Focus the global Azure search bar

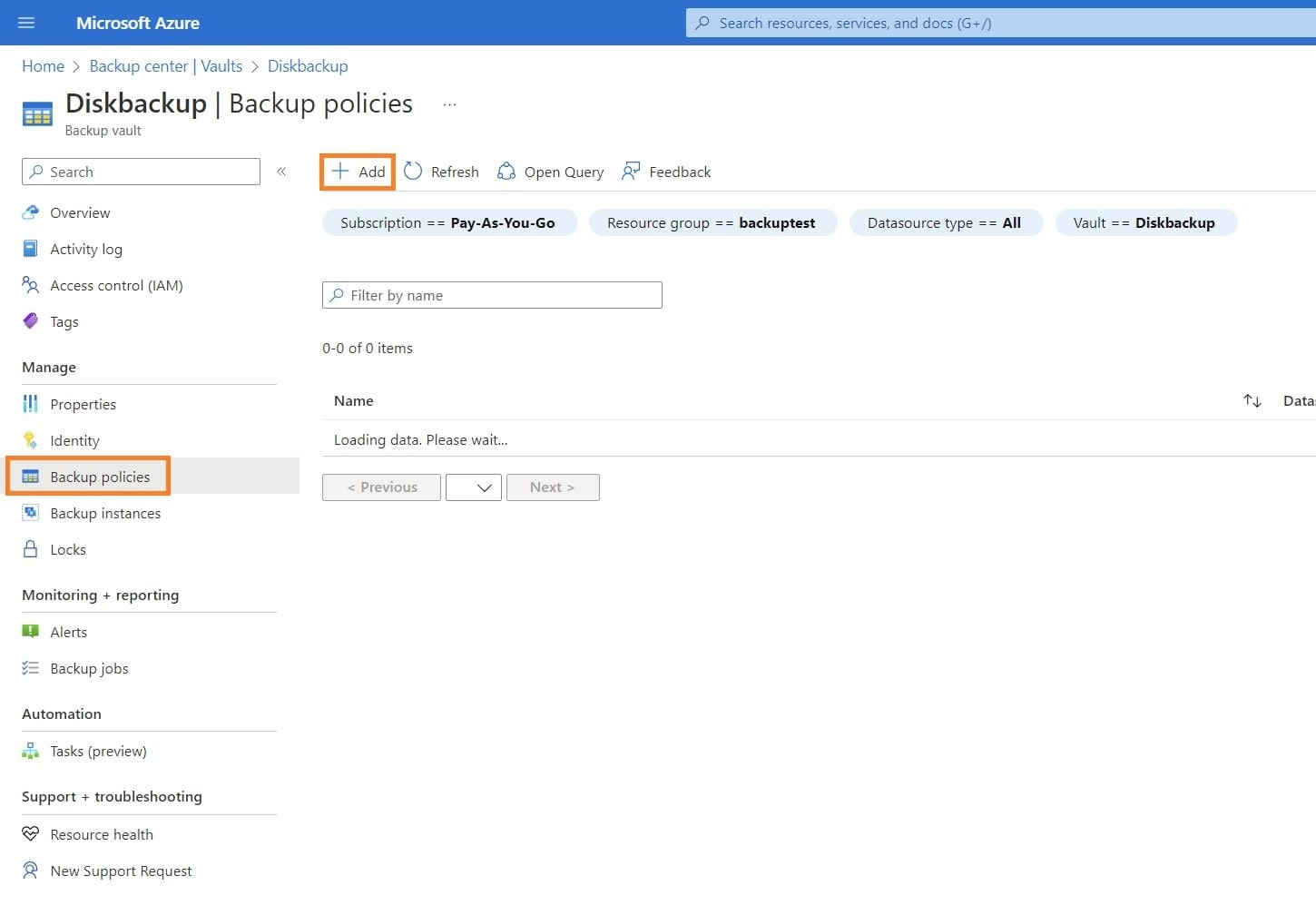coord(998,24)
